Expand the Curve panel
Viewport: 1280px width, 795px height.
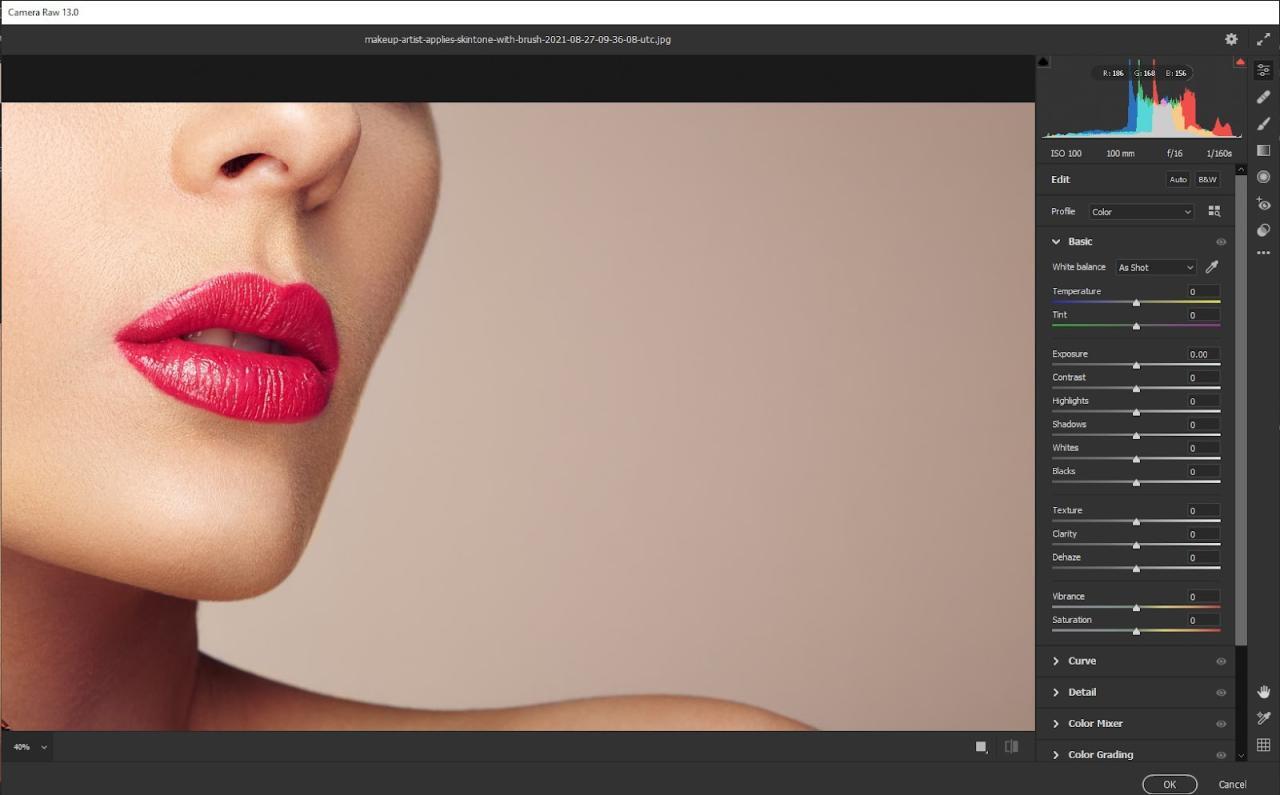click(x=1080, y=660)
